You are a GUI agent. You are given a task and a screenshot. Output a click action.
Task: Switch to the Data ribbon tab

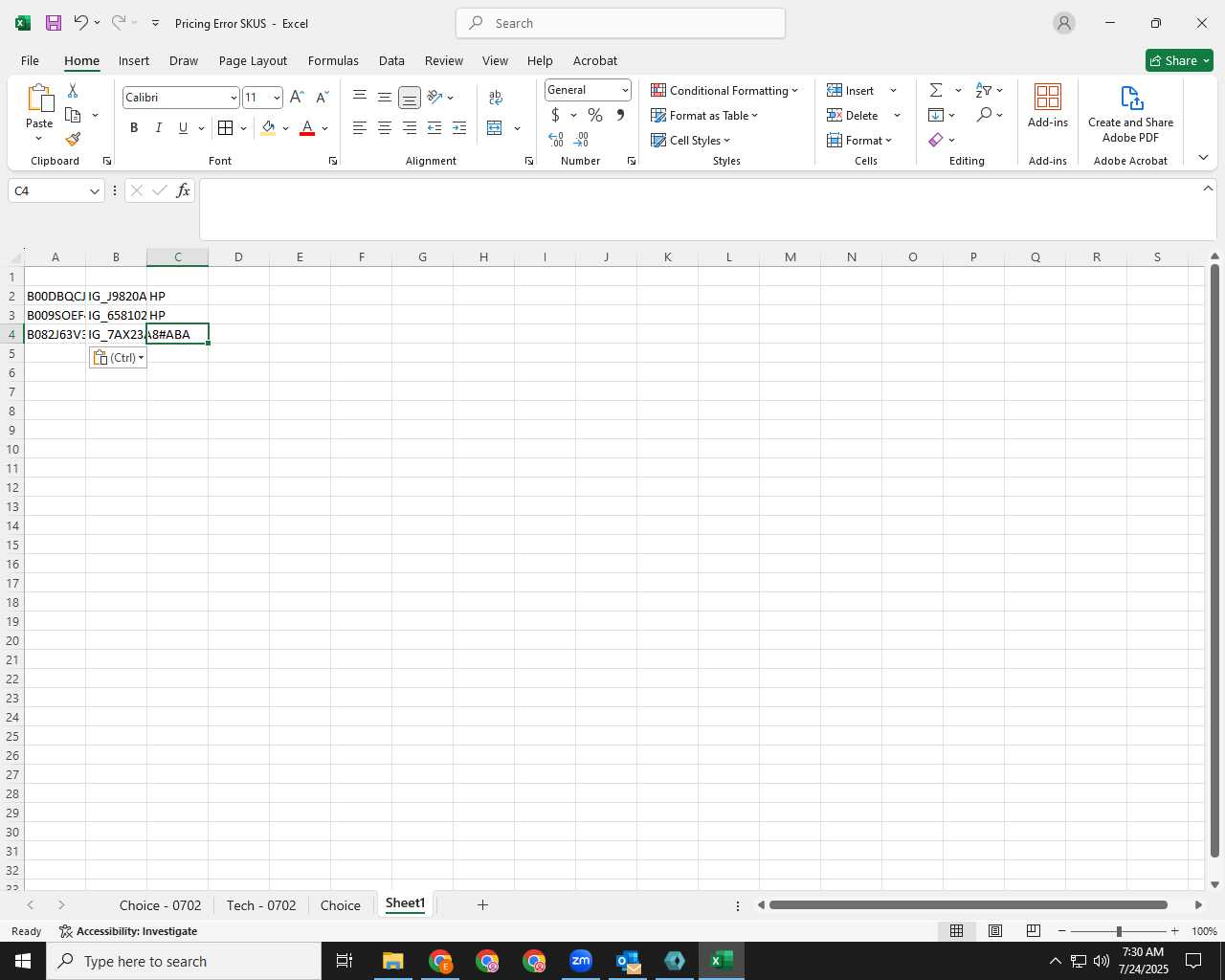pos(391,60)
